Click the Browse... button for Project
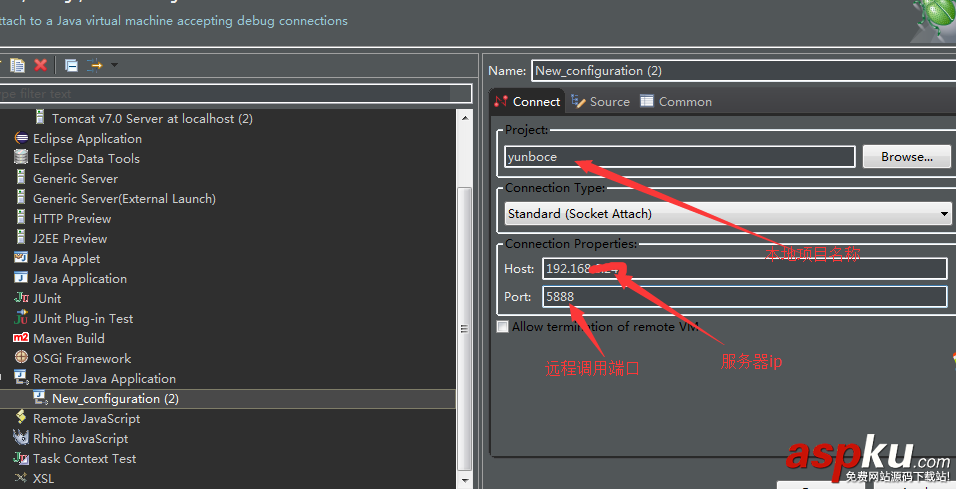This screenshot has width=956, height=489. (907, 157)
